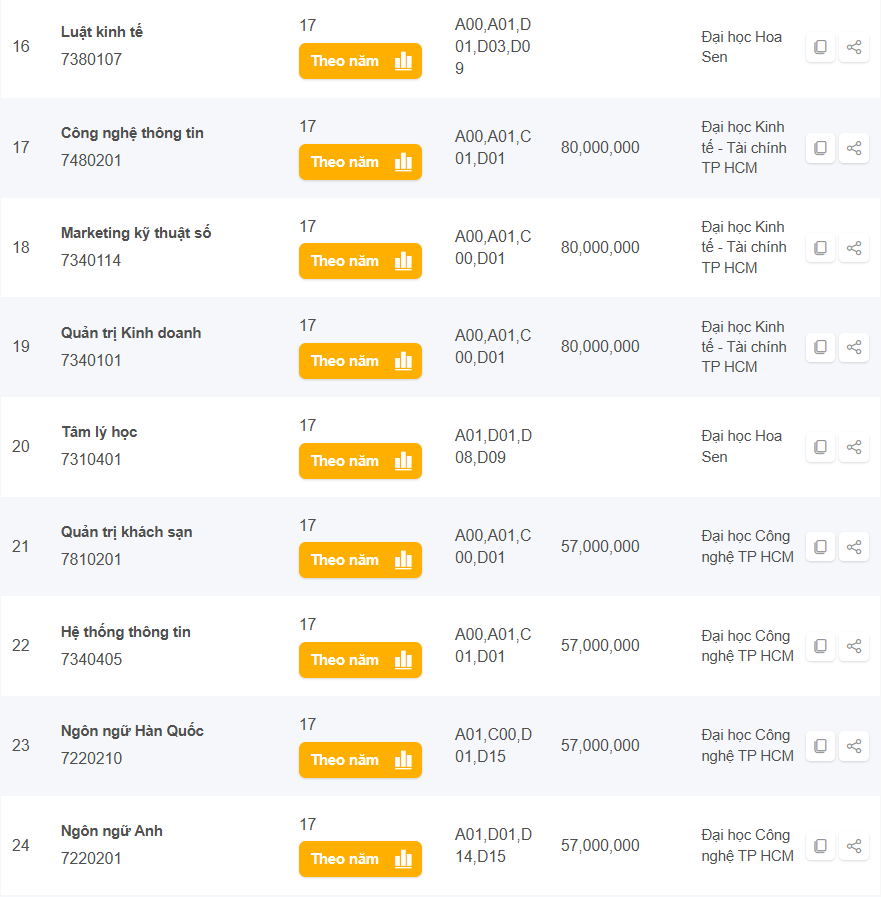881x897 pixels.
Task: Share the Tâm lý học row
Action: (854, 447)
